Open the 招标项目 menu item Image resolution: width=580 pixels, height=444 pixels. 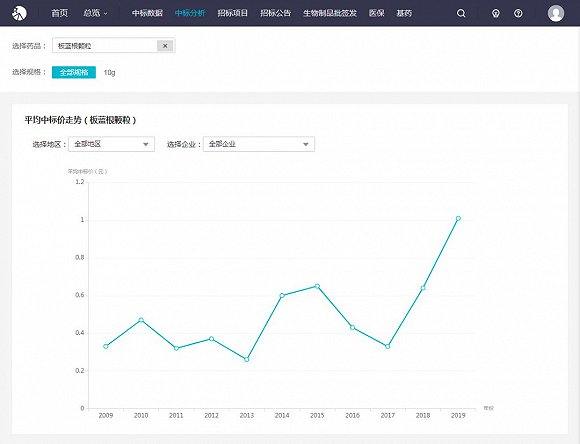pyautogui.click(x=233, y=13)
